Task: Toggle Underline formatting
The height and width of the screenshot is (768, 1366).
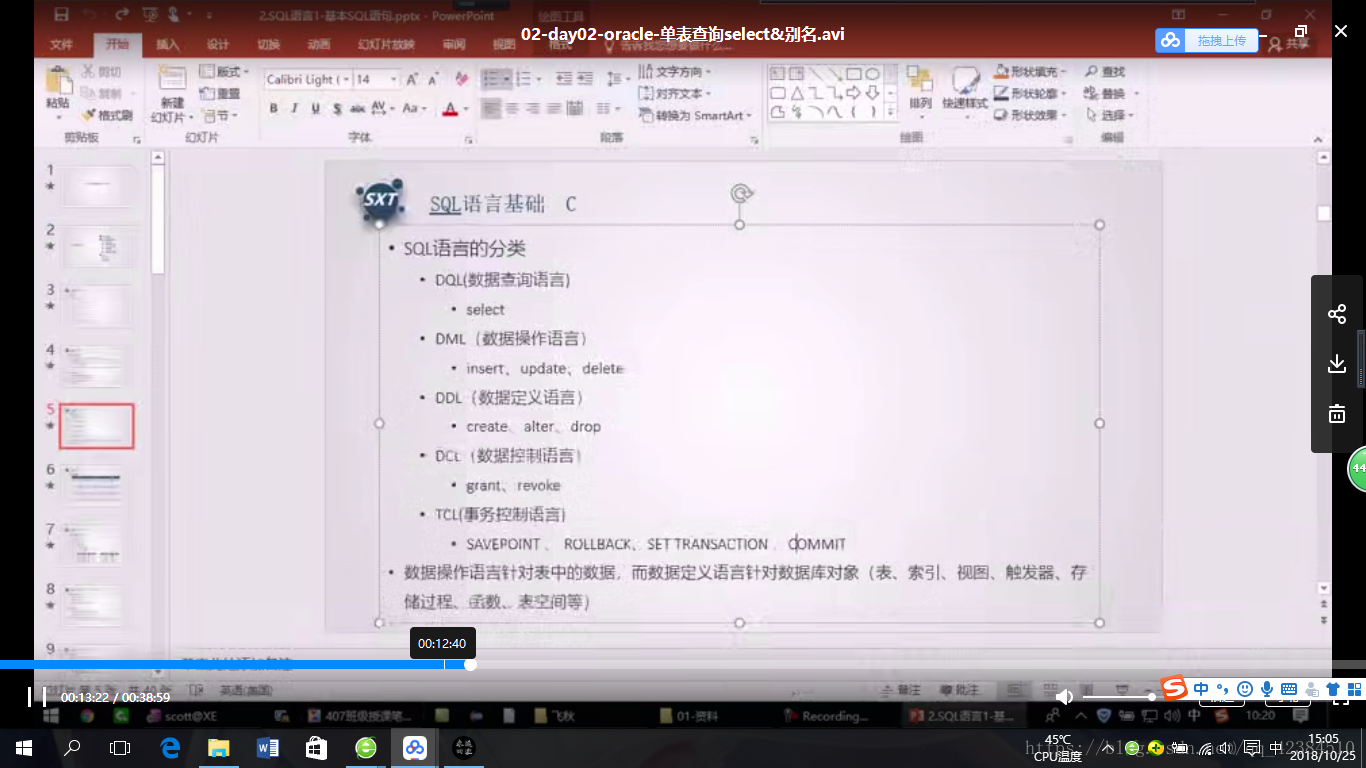Action: click(x=315, y=109)
